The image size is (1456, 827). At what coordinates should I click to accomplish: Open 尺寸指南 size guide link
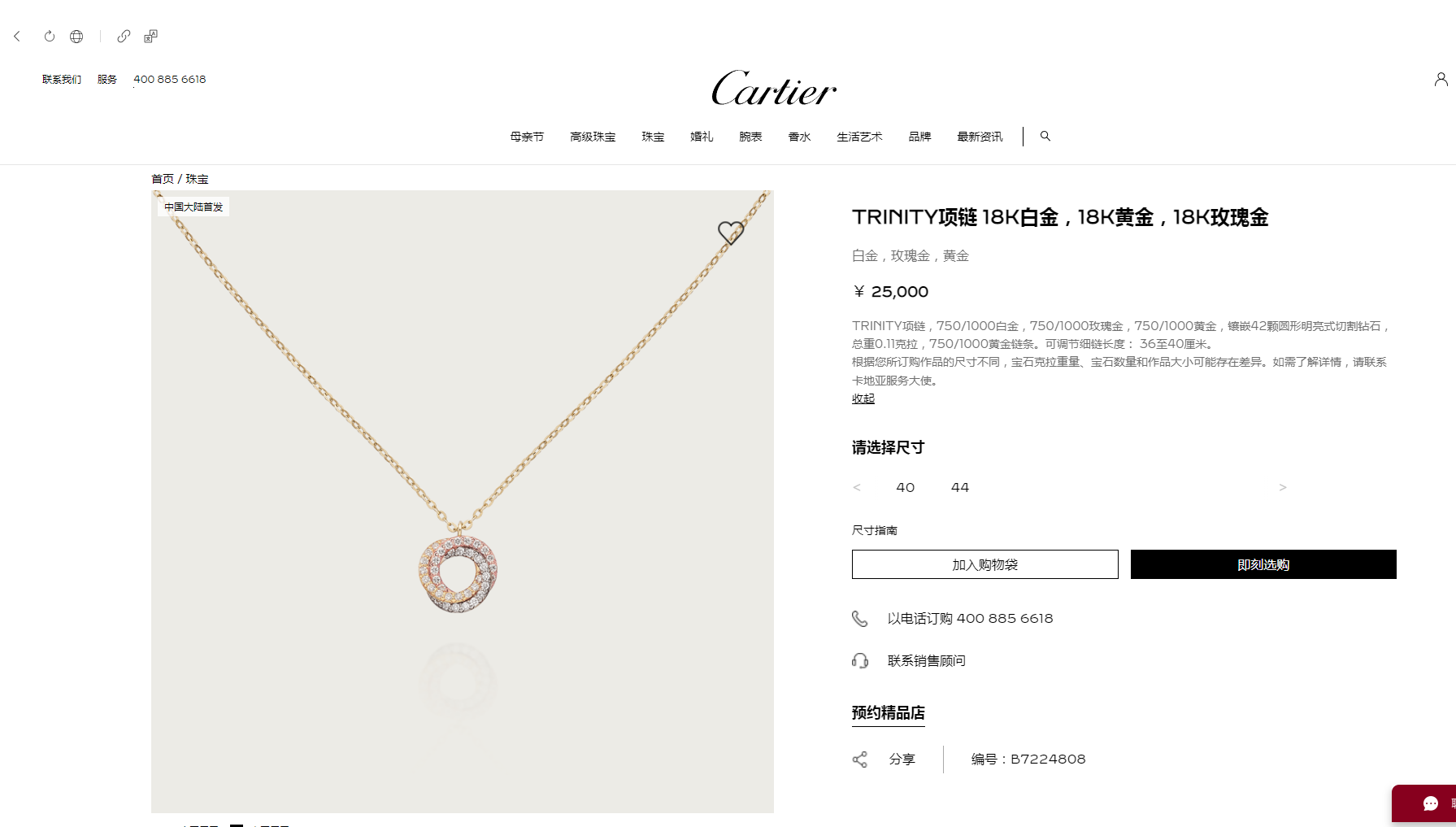pos(875,530)
